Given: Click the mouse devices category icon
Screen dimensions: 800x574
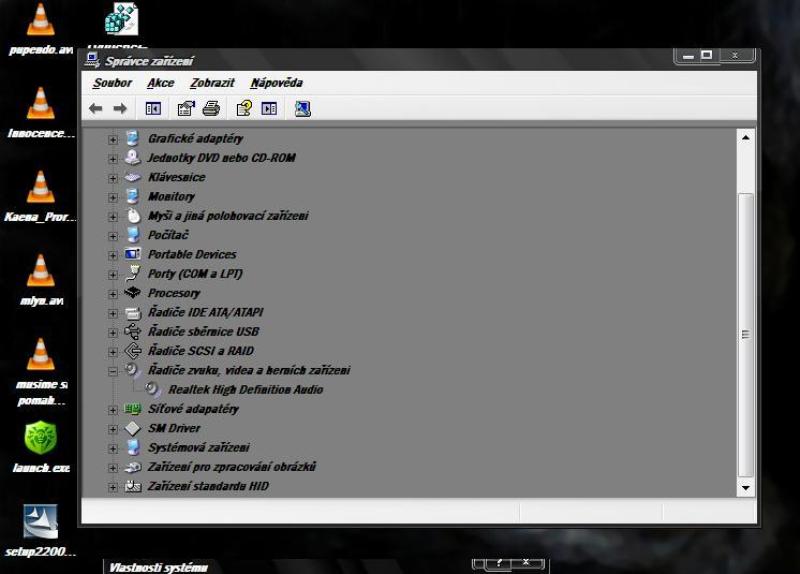Looking at the screenshot, I should pyautogui.click(x=133, y=215).
